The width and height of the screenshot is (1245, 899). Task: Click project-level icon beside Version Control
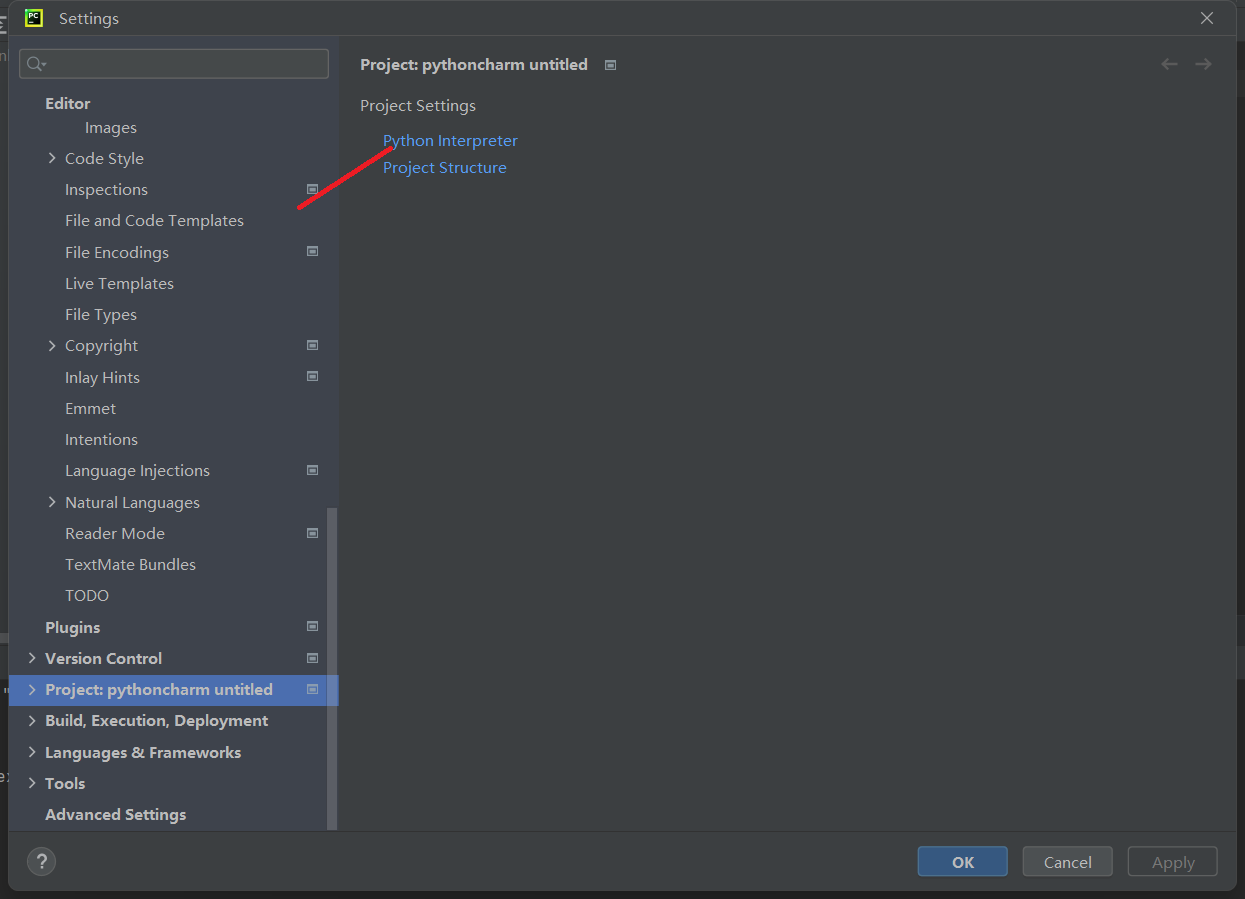click(x=312, y=658)
